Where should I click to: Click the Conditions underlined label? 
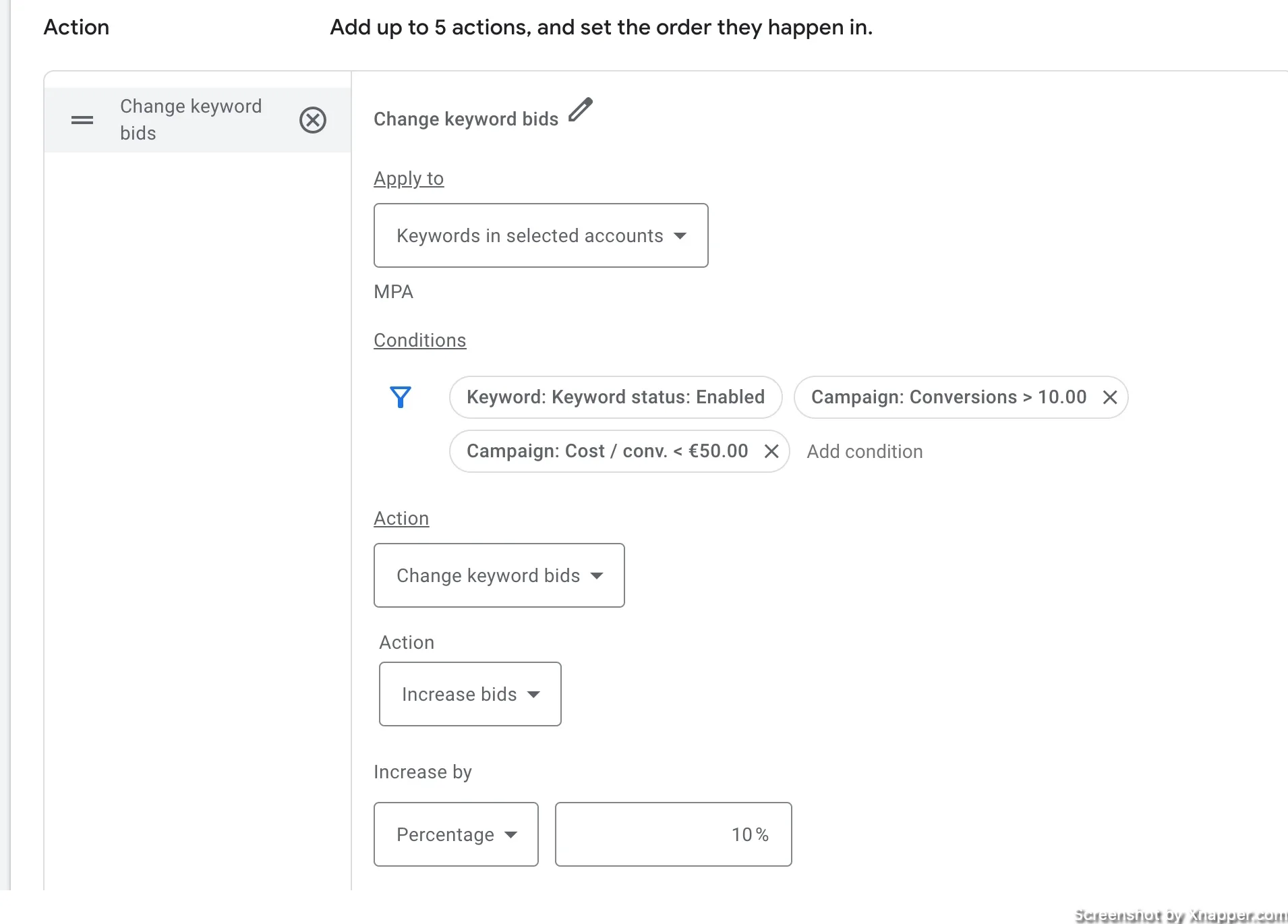419,341
